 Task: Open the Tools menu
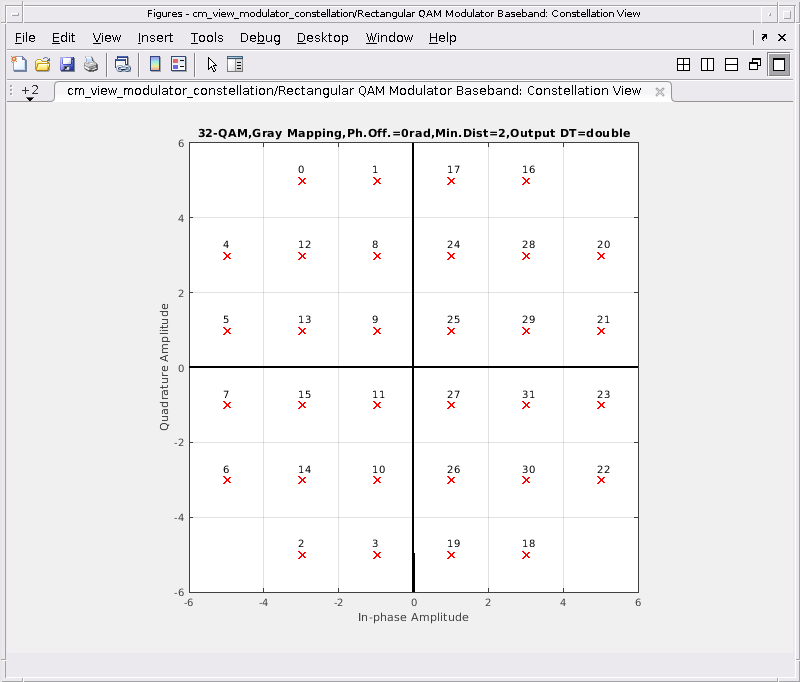(x=207, y=38)
